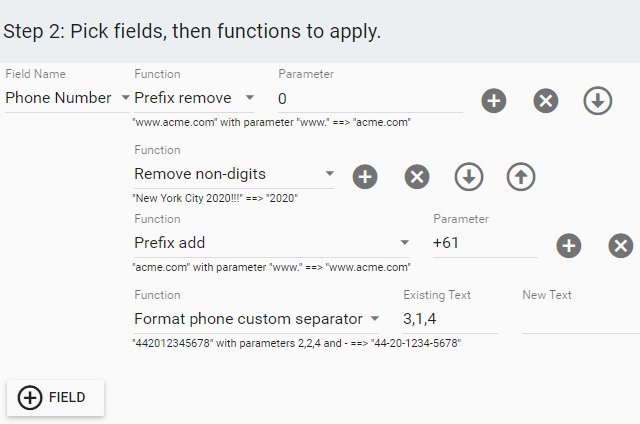Move Prefix remove function down
The image size is (640, 424).
[598, 100]
